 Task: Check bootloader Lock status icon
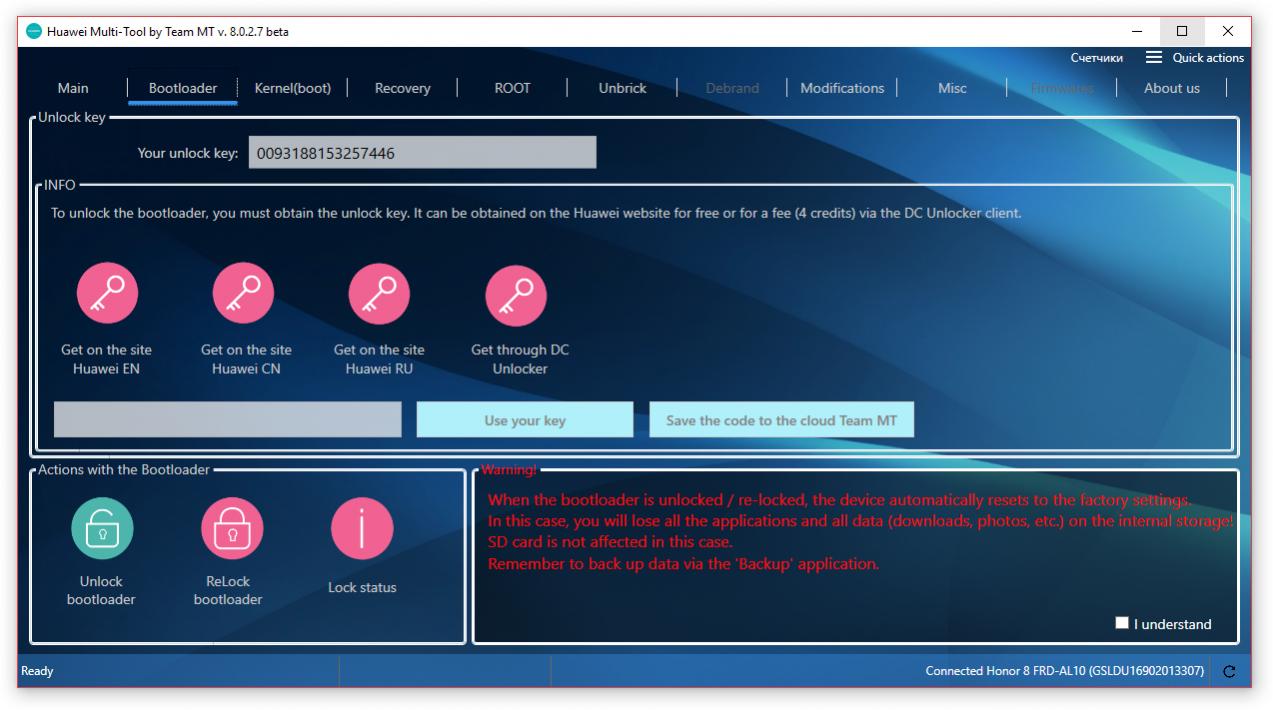click(x=362, y=528)
